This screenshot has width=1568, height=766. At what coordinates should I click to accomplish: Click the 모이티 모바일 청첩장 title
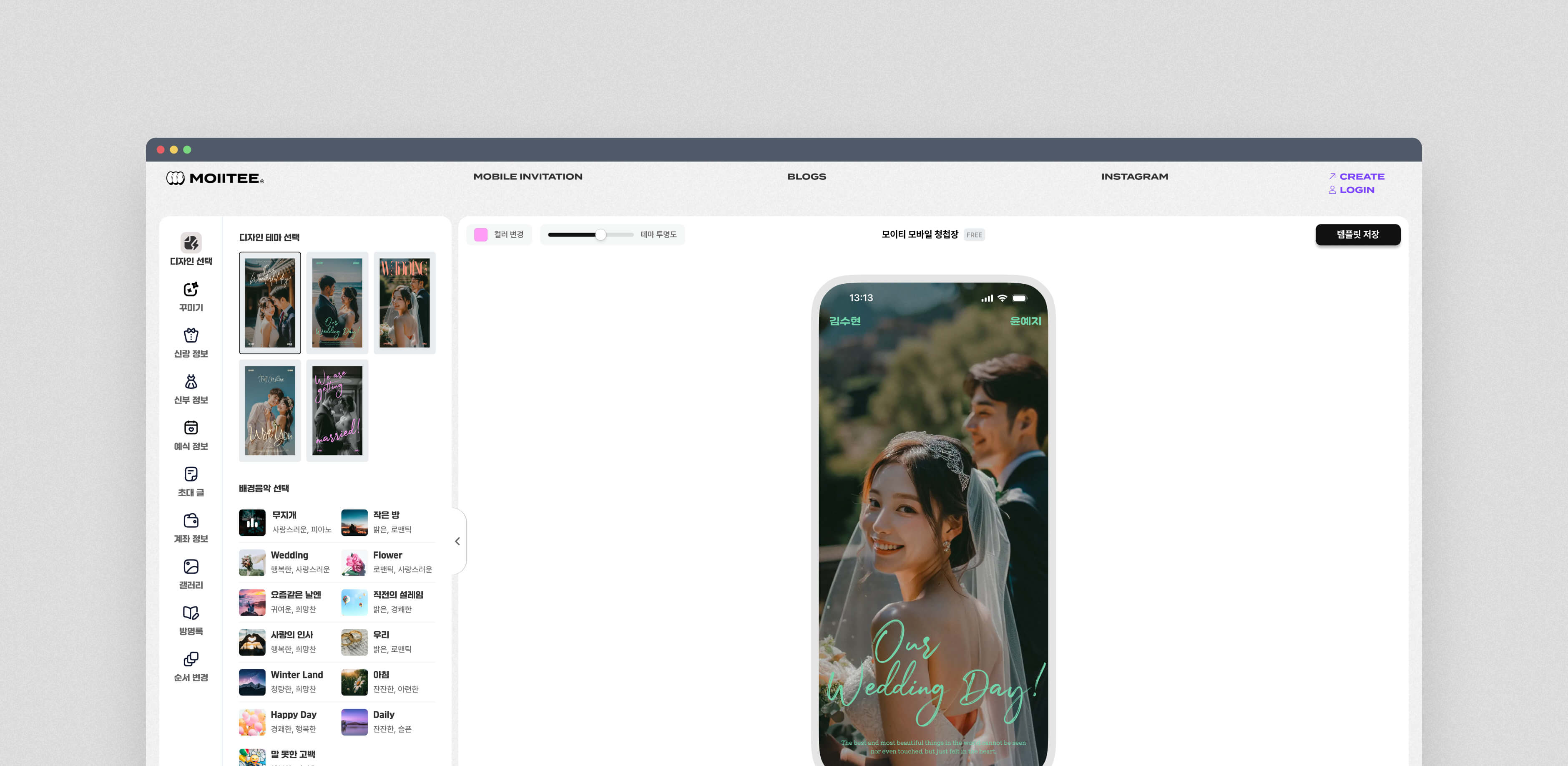(x=920, y=234)
